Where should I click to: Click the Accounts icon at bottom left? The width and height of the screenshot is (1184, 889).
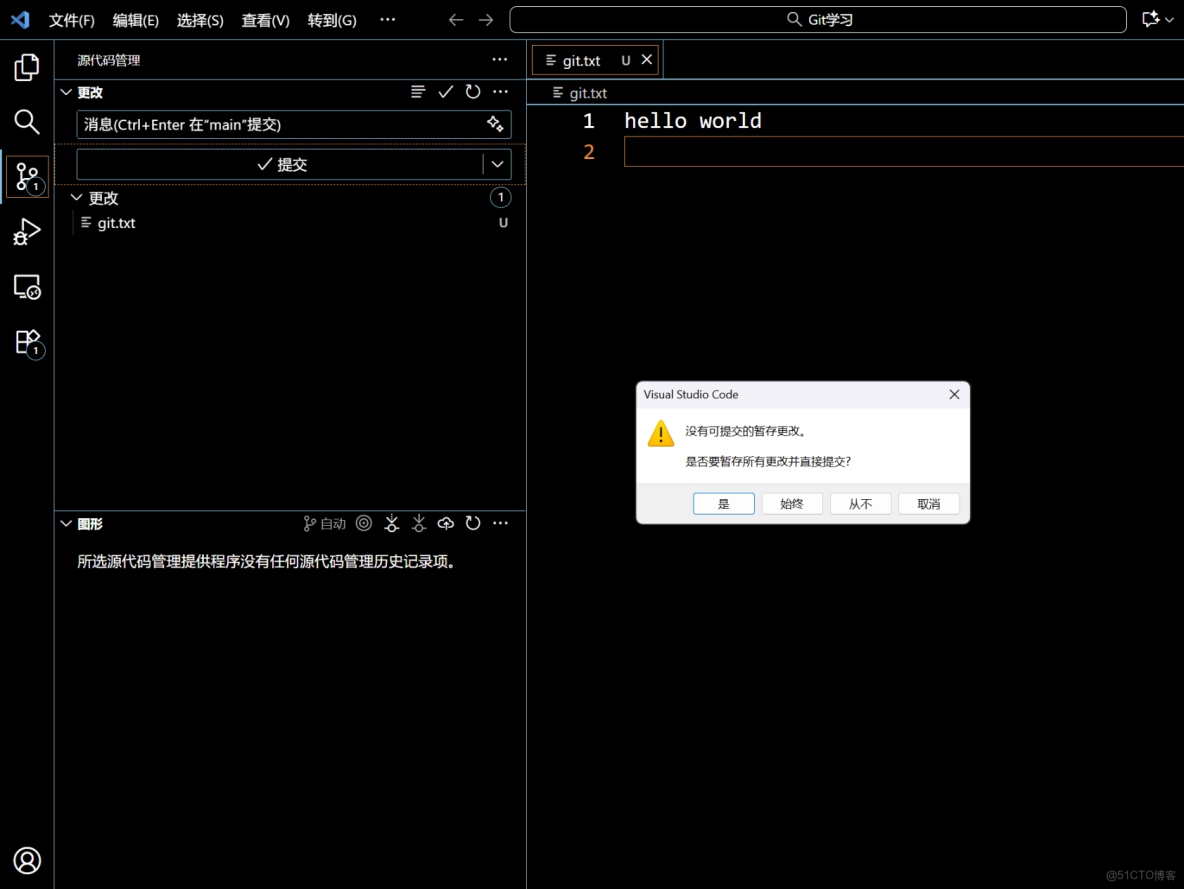(26, 860)
